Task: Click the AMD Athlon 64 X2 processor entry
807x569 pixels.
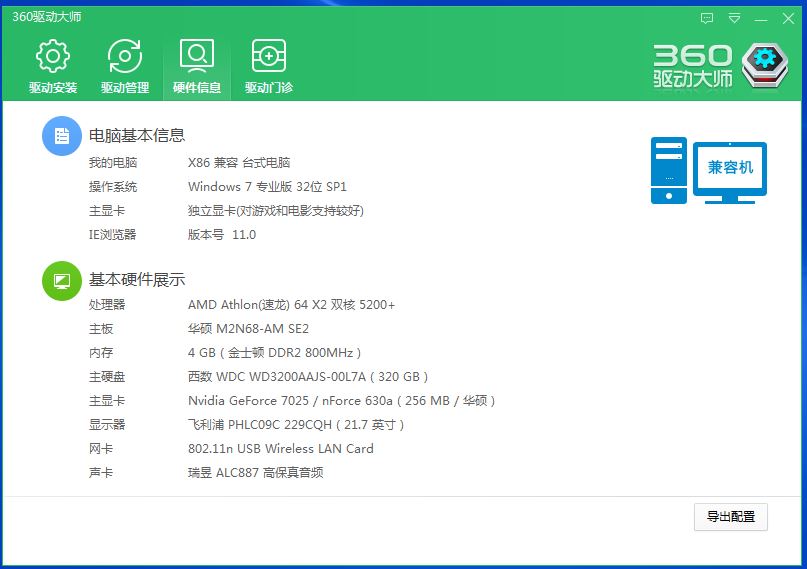Action: (291, 305)
